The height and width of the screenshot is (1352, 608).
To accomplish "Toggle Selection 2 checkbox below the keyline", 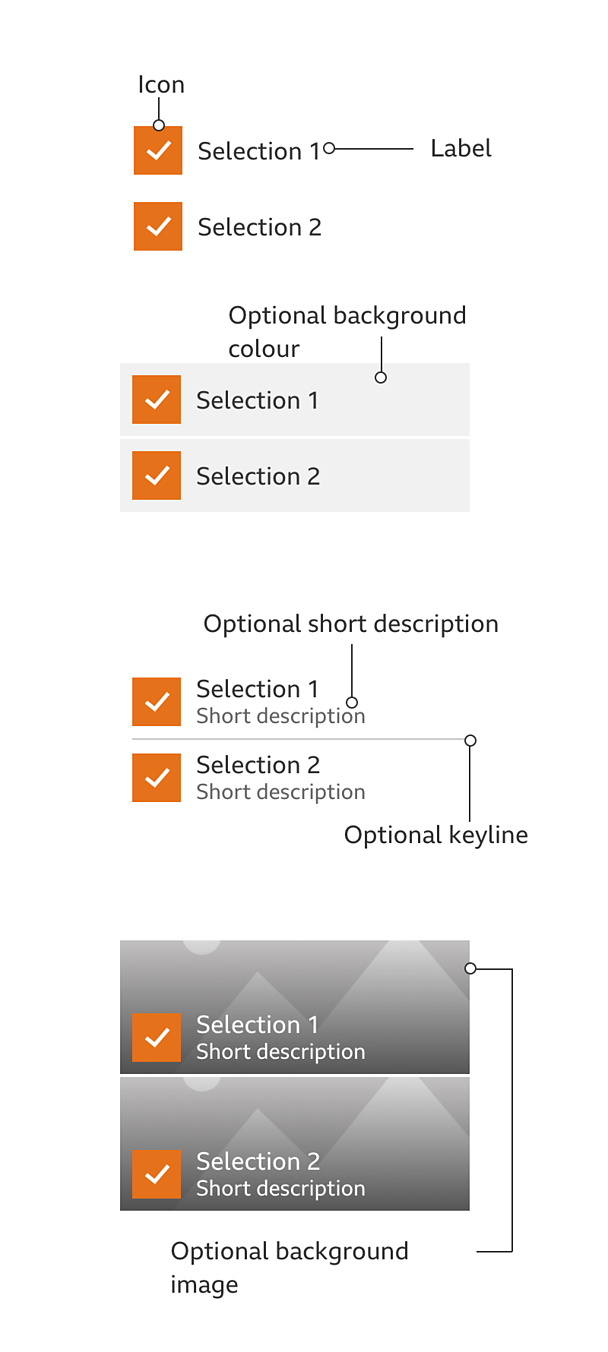I will click(x=156, y=777).
